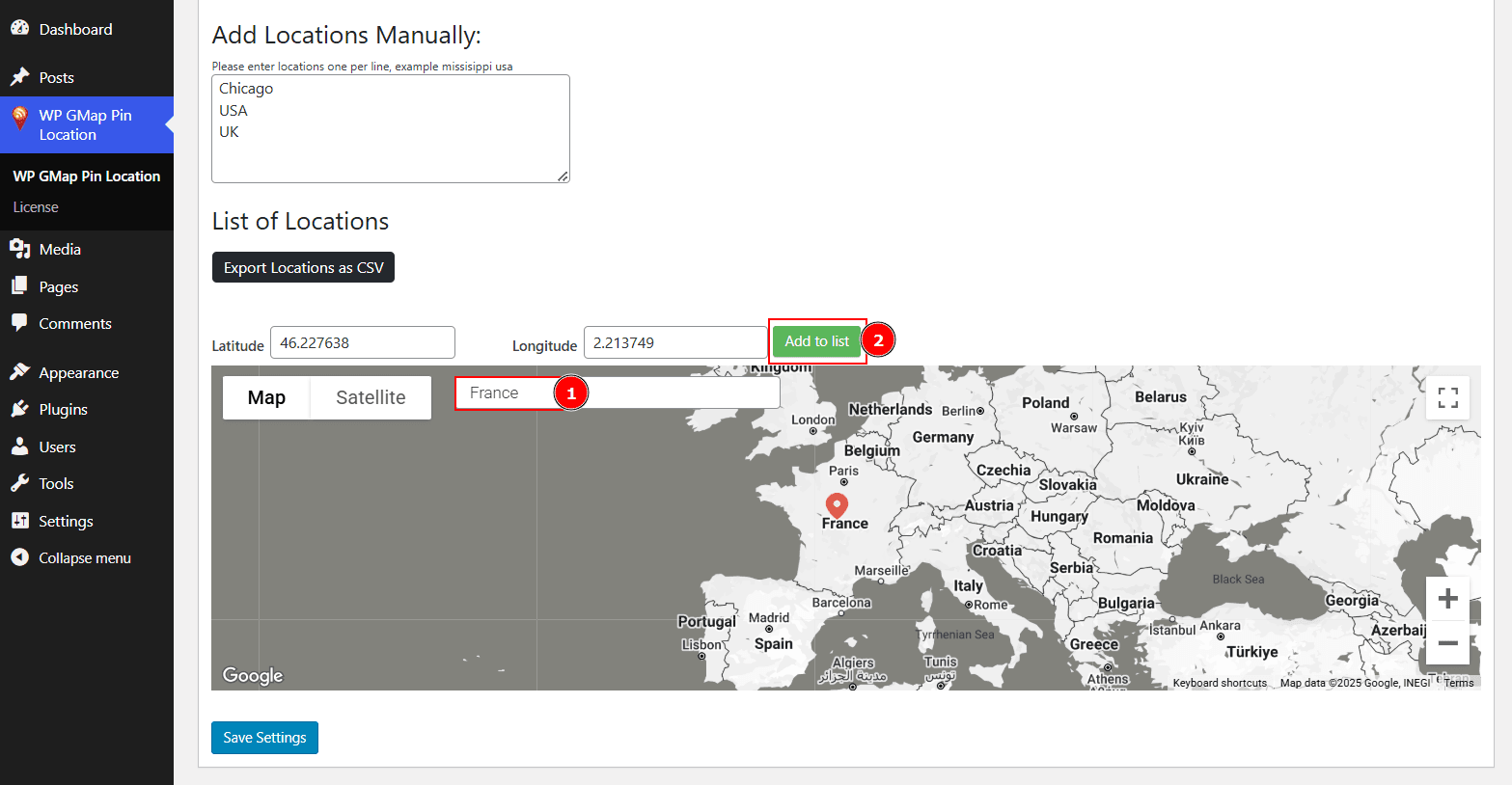Click the Chicago line in the textarea
This screenshot has height=785, width=1512.
(x=246, y=89)
